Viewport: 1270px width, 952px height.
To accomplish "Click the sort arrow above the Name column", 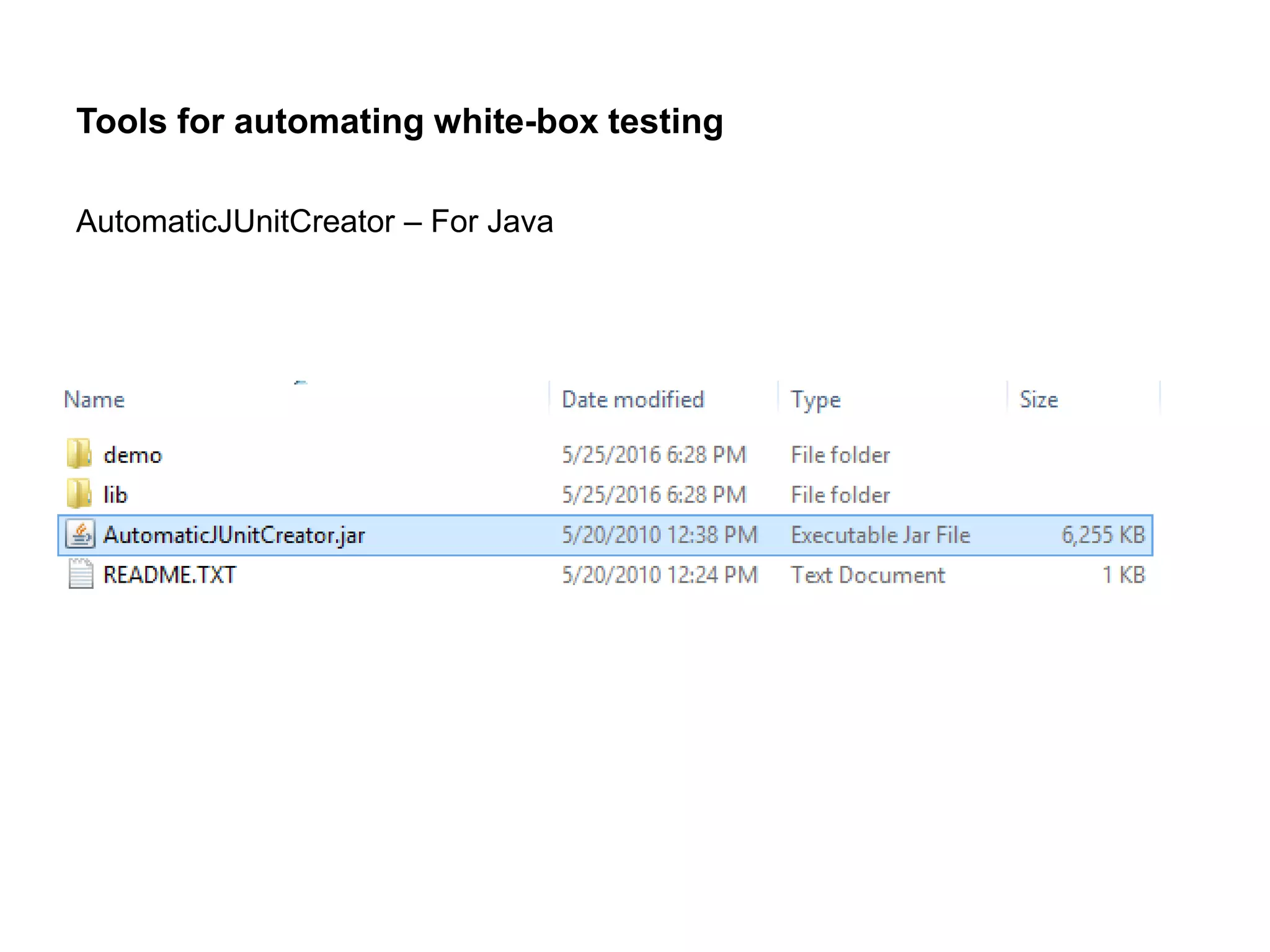I will (301, 383).
